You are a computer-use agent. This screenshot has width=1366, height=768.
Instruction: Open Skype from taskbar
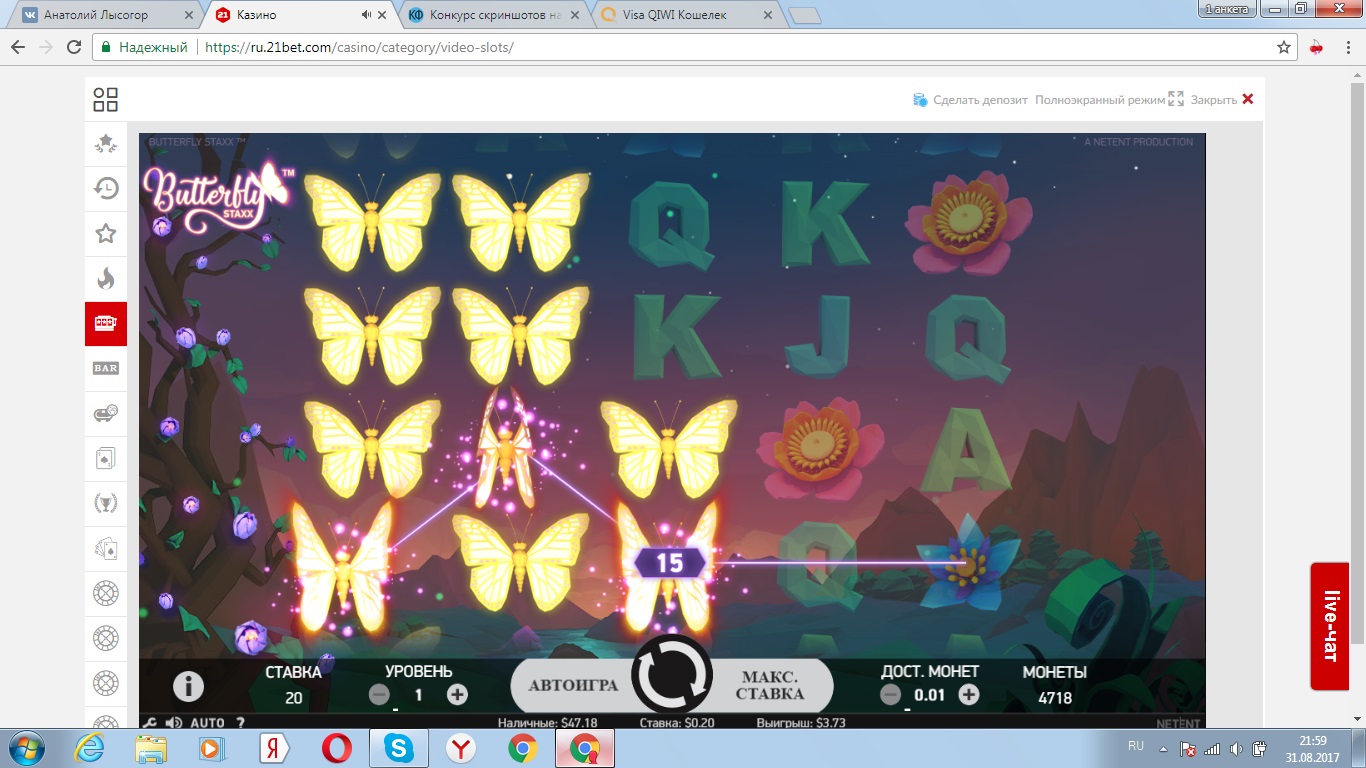[x=398, y=748]
